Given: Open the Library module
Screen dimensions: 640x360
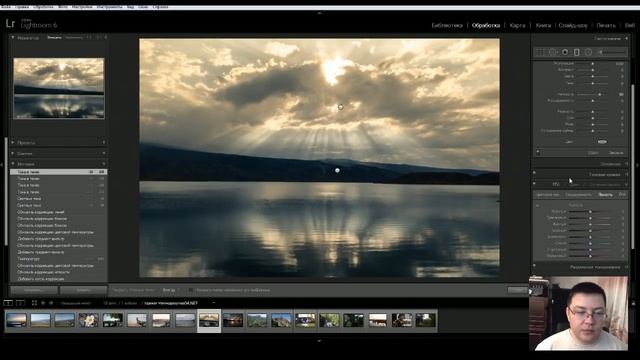Looking at the screenshot, I should (447, 25).
